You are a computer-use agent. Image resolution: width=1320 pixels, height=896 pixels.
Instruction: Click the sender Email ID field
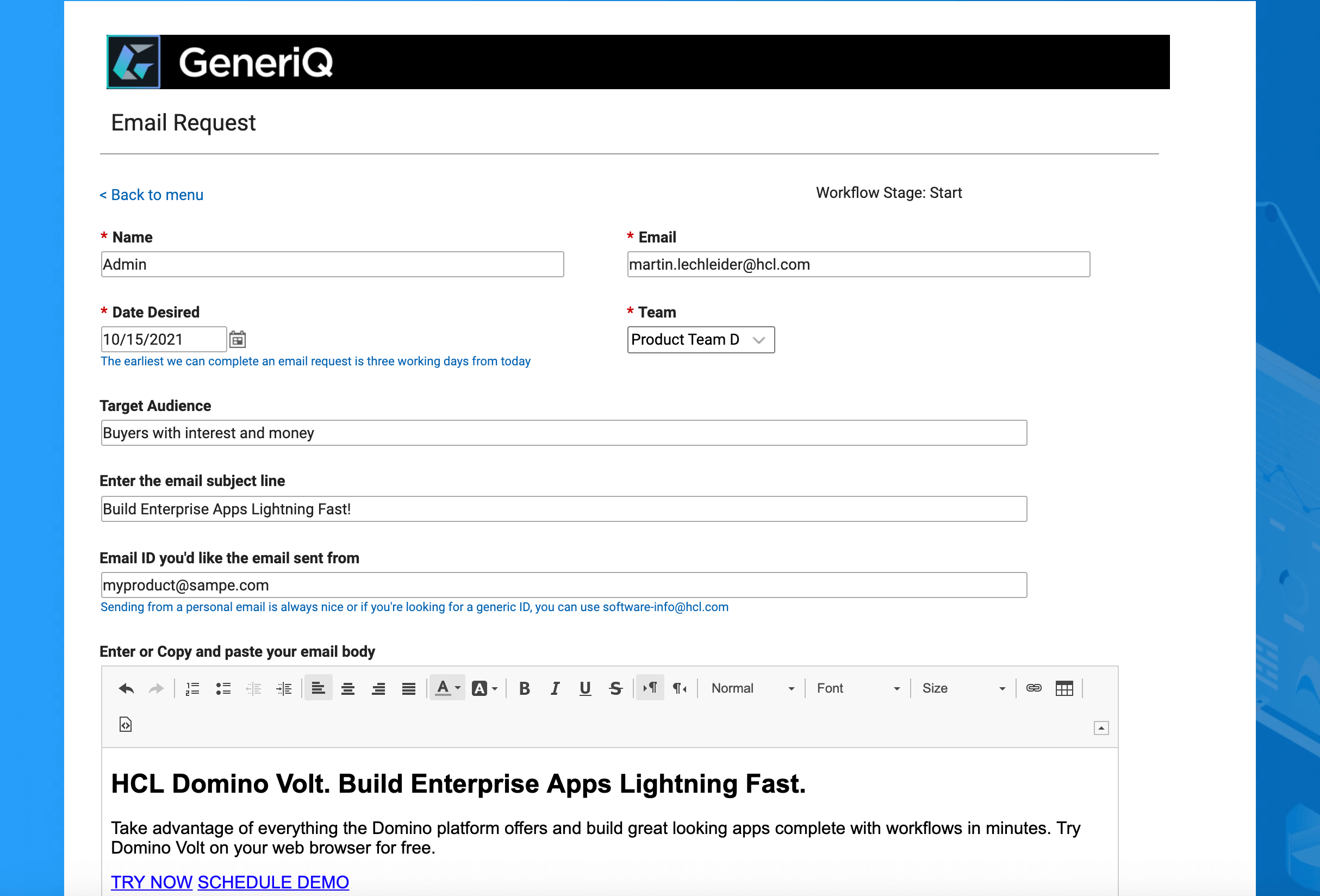pyautogui.click(x=564, y=585)
